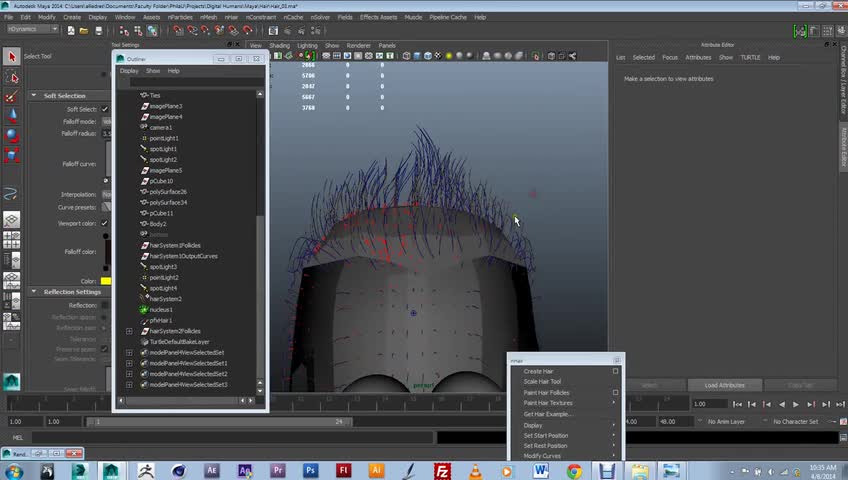Open ZBrush from the Windows taskbar
The height and width of the screenshot is (480, 848).
pos(145,470)
